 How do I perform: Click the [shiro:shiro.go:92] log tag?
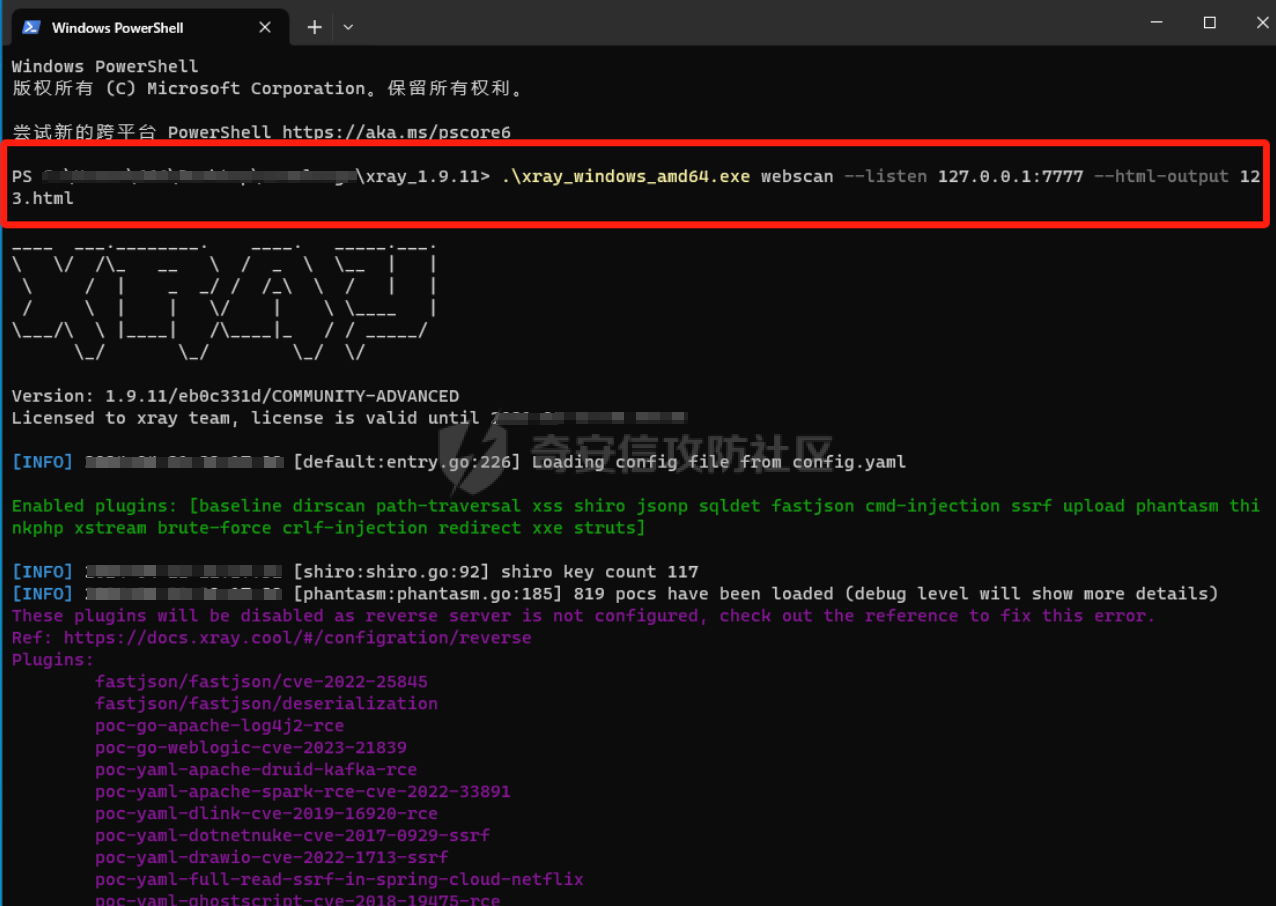pos(391,572)
